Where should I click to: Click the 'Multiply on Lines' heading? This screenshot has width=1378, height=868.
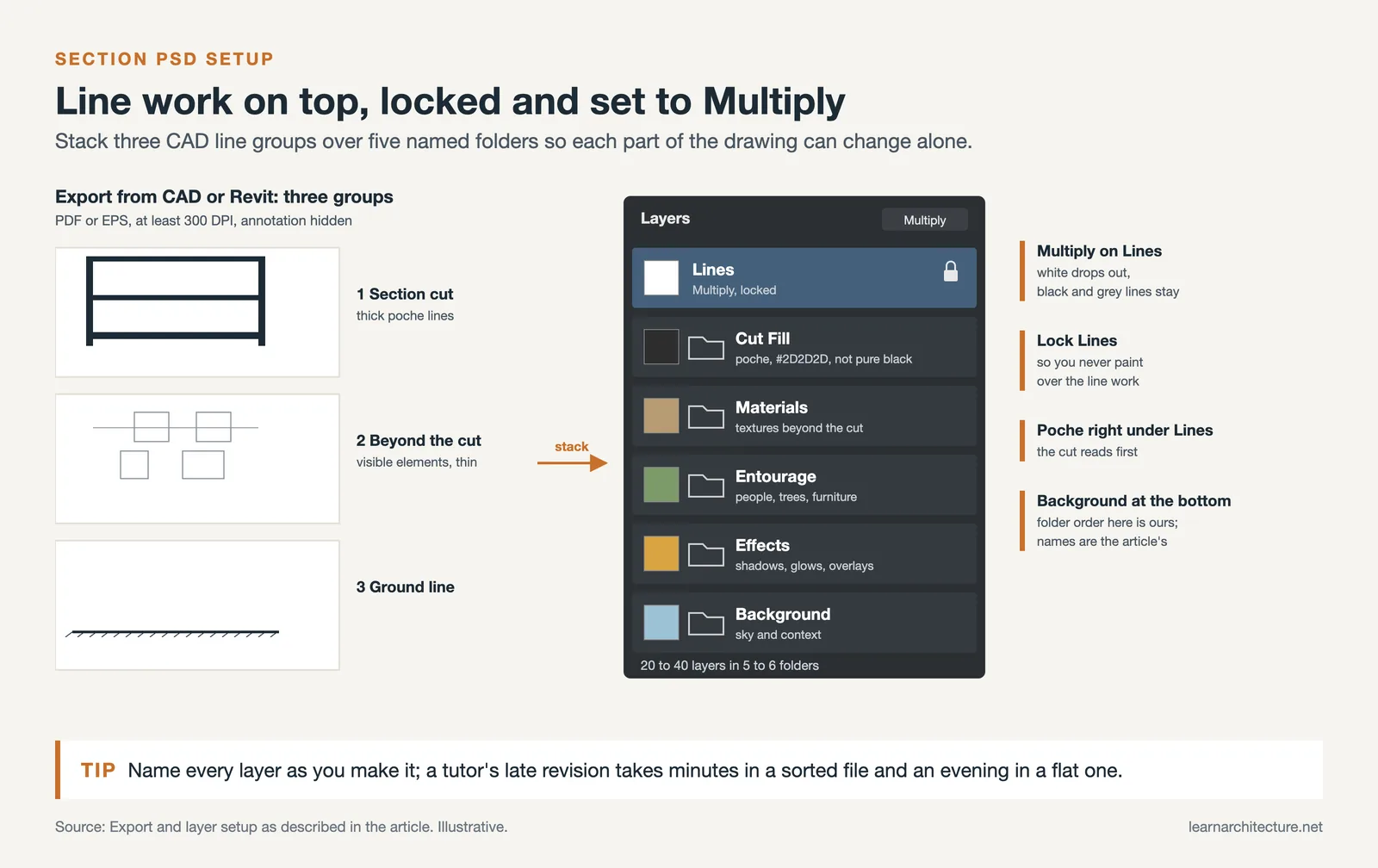1099,251
